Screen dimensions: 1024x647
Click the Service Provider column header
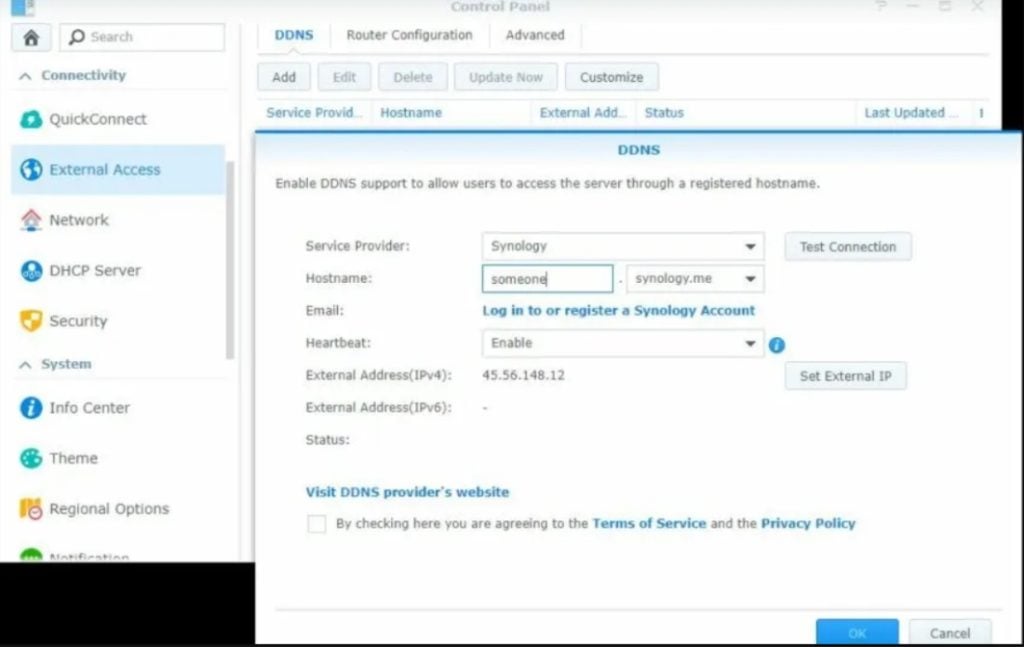click(x=314, y=113)
